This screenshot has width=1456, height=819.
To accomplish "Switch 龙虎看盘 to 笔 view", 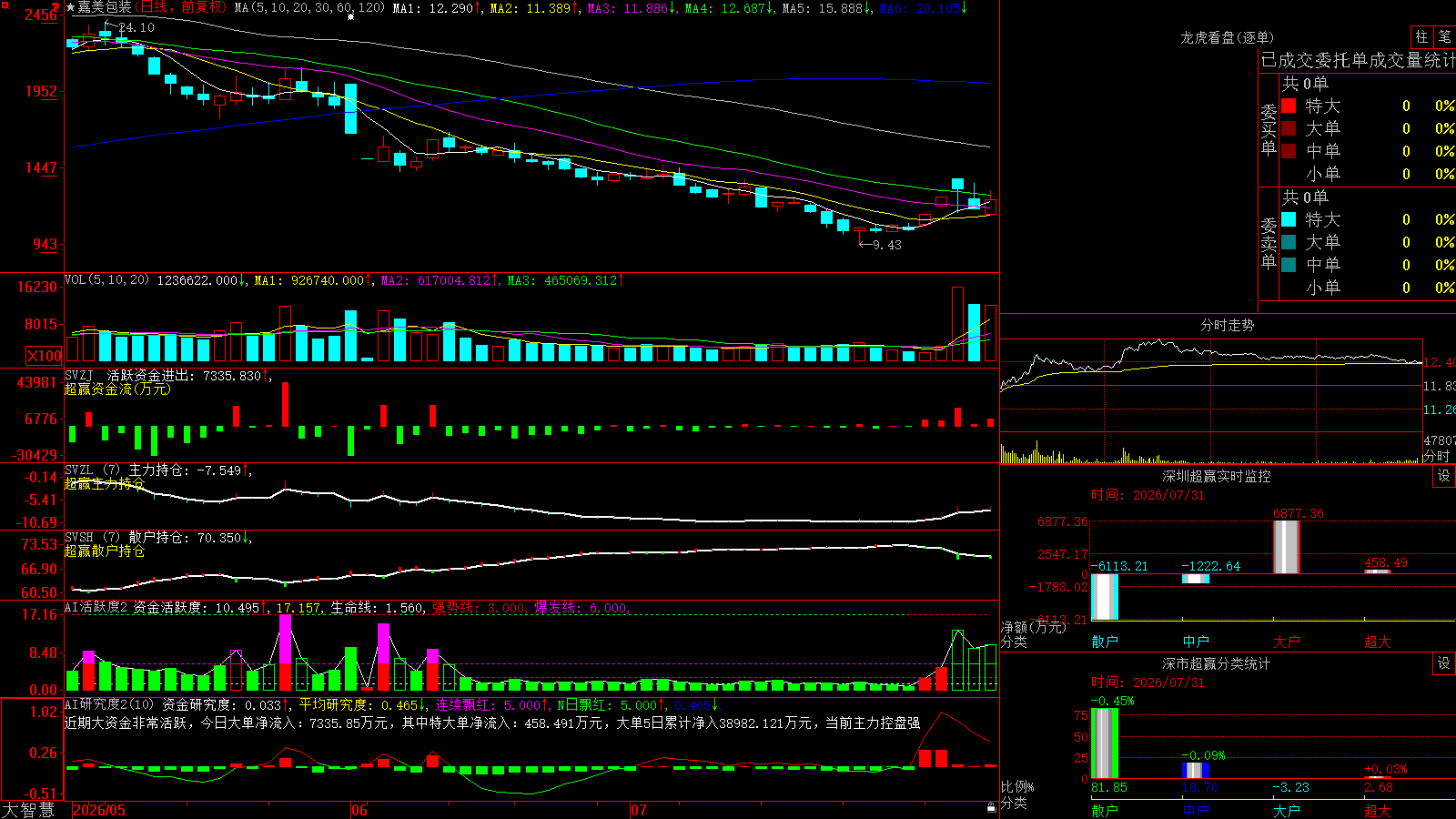I will (1444, 36).
